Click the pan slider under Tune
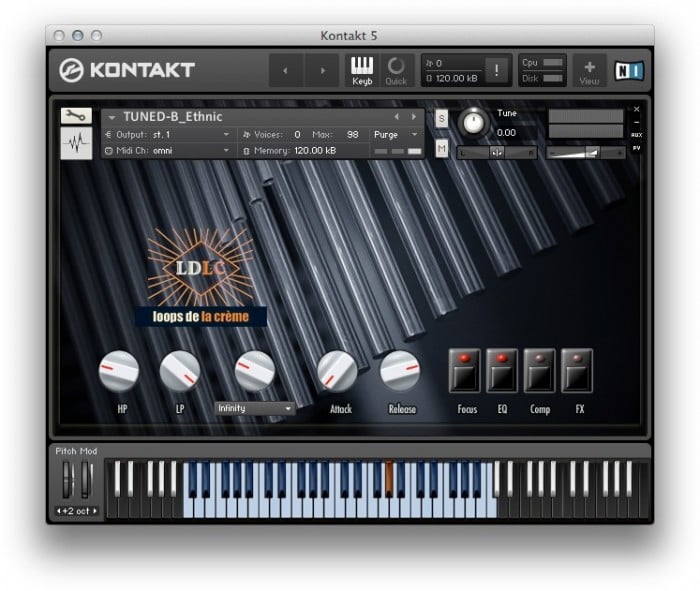This screenshot has height=591, width=700. point(497,153)
